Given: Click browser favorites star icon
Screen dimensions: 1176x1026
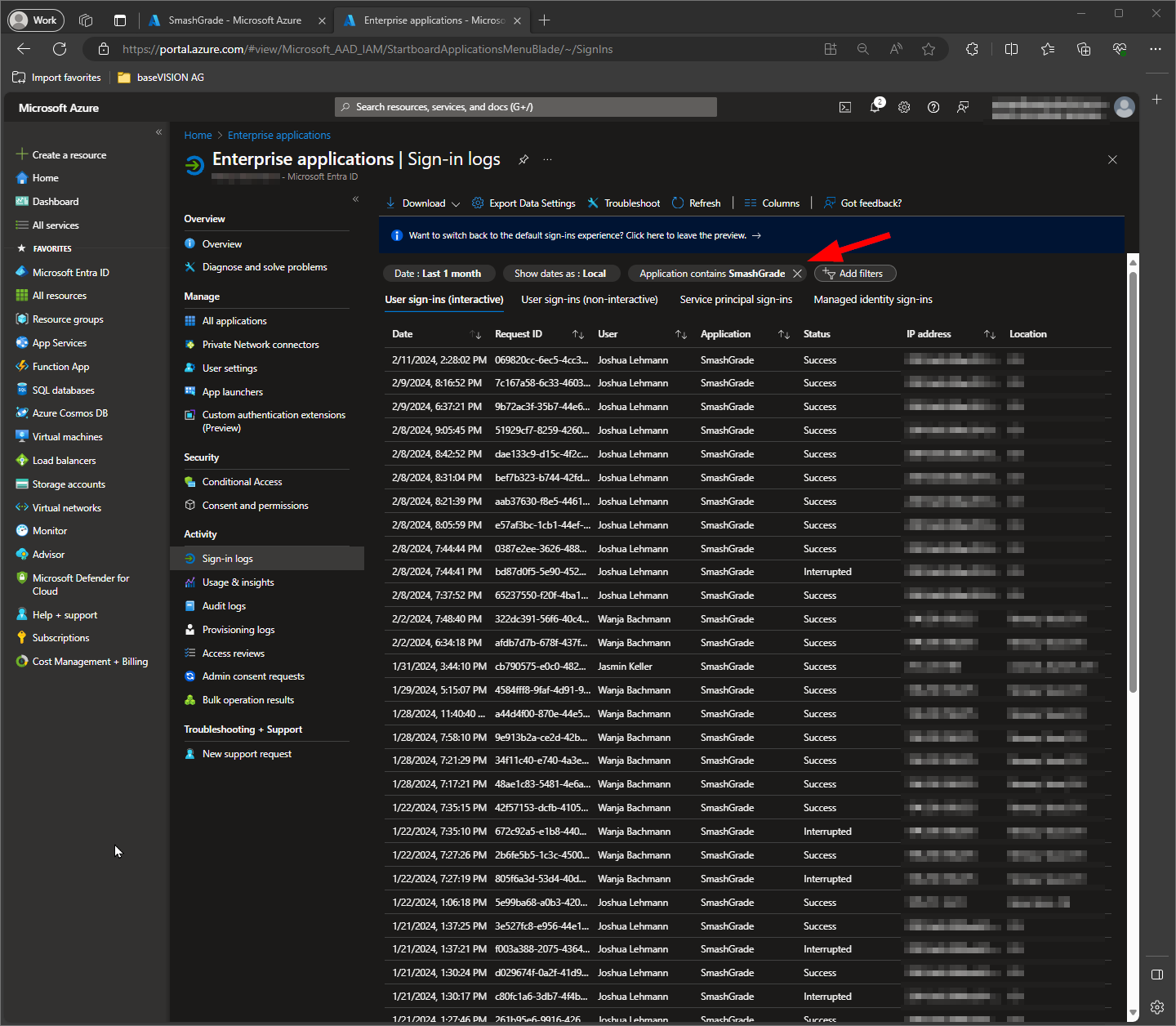Looking at the screenshot, I should click(x=929, y=49).
